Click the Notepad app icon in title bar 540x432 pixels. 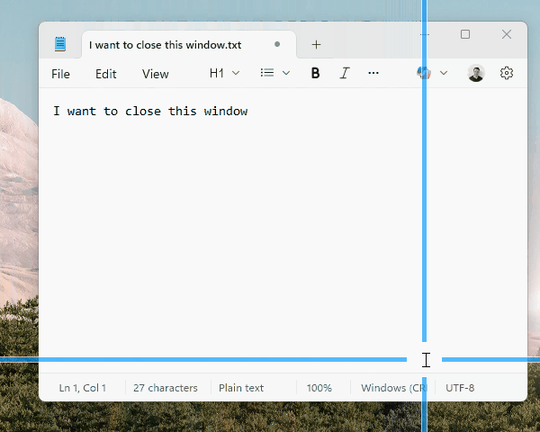(60, 44)
